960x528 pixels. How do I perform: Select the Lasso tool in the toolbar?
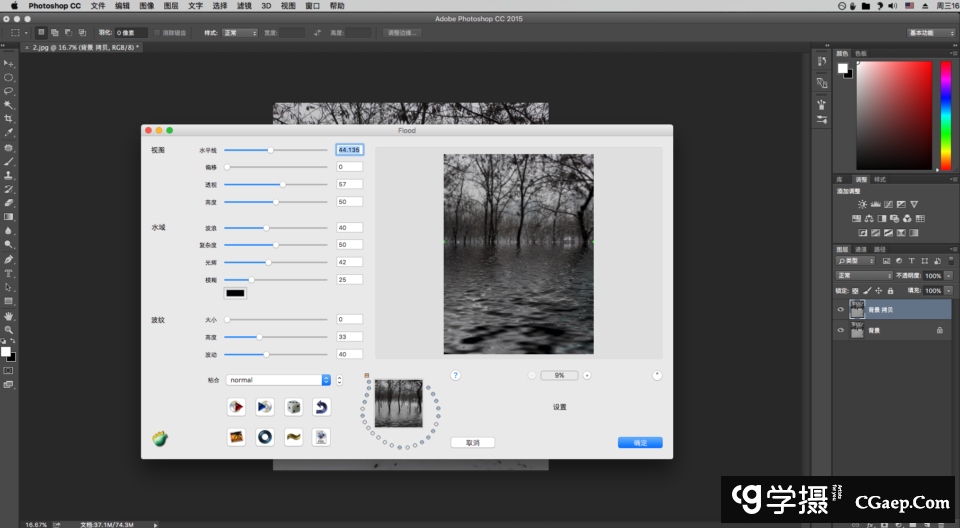(x=9, y=91)
